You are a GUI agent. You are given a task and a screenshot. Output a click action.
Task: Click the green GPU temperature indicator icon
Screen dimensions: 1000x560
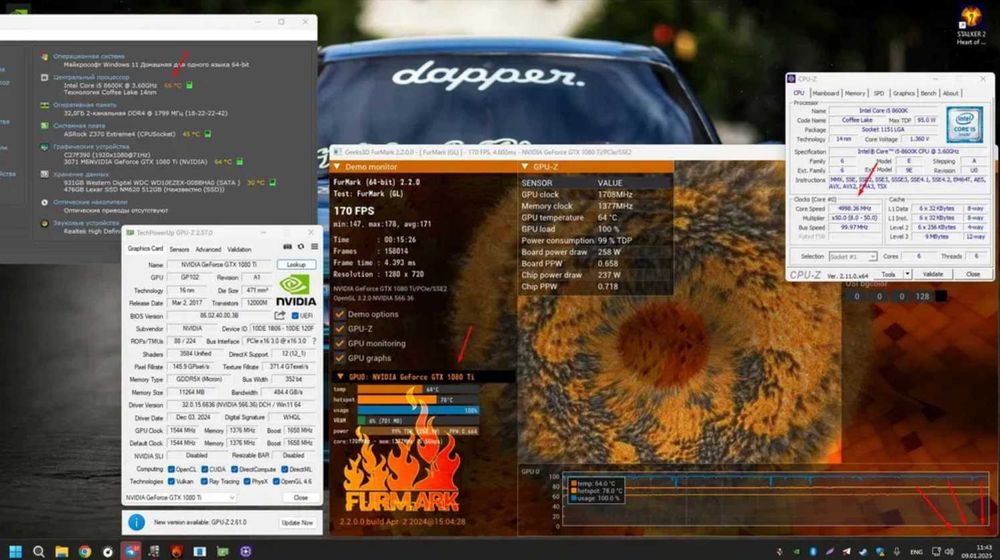(x=240, y=161)
